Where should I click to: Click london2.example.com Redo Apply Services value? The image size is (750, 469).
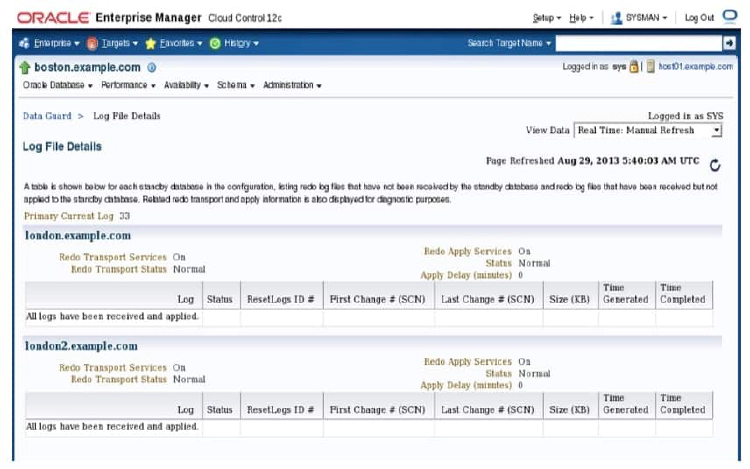point(524,362)
